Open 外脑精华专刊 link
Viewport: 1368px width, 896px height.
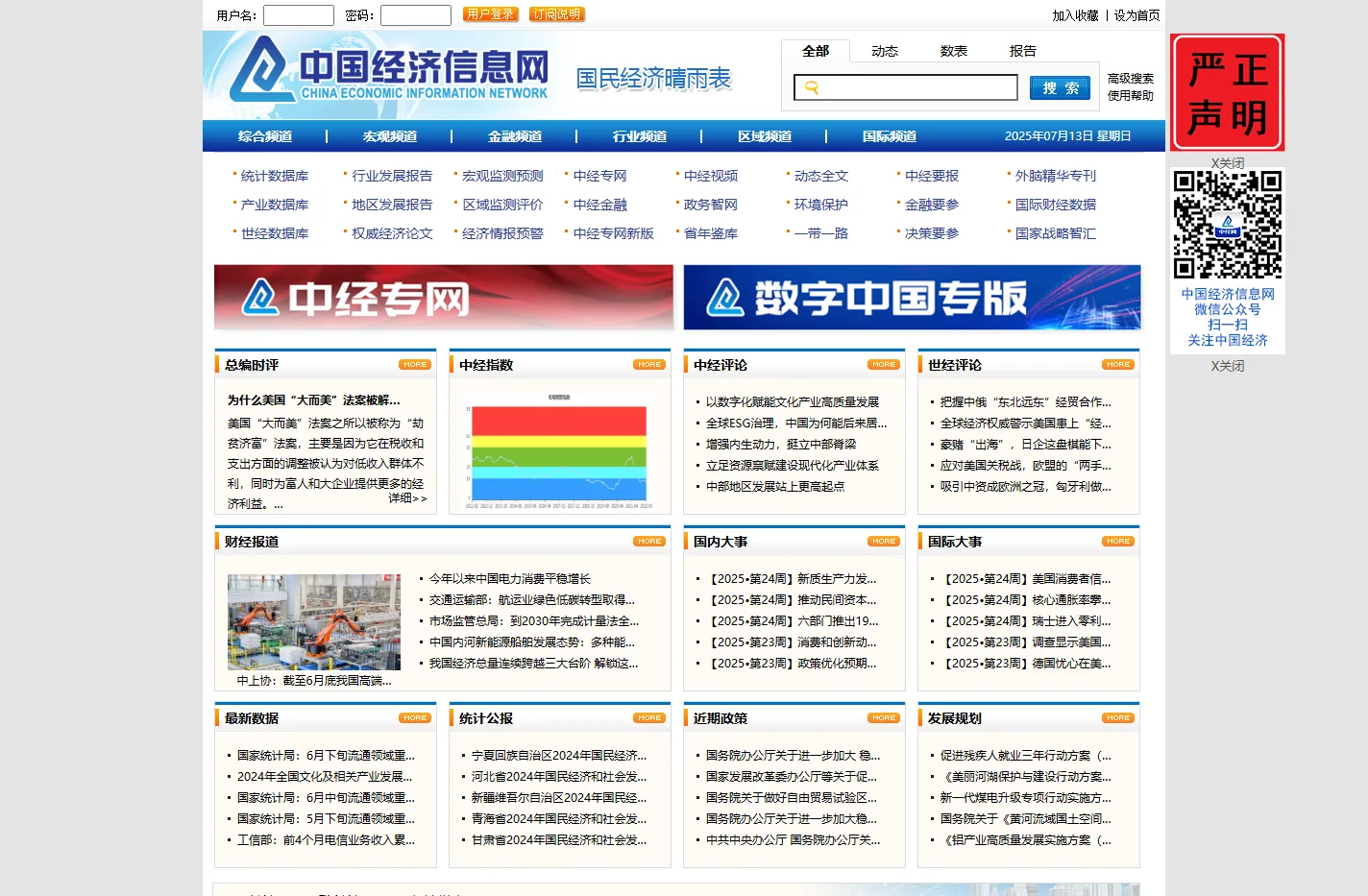(x=1056, y=176)
